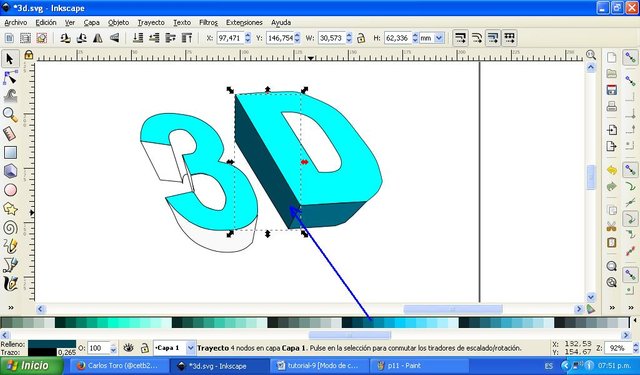Increase the opacity stepper value
640x375 pixels.
point(113,345)
